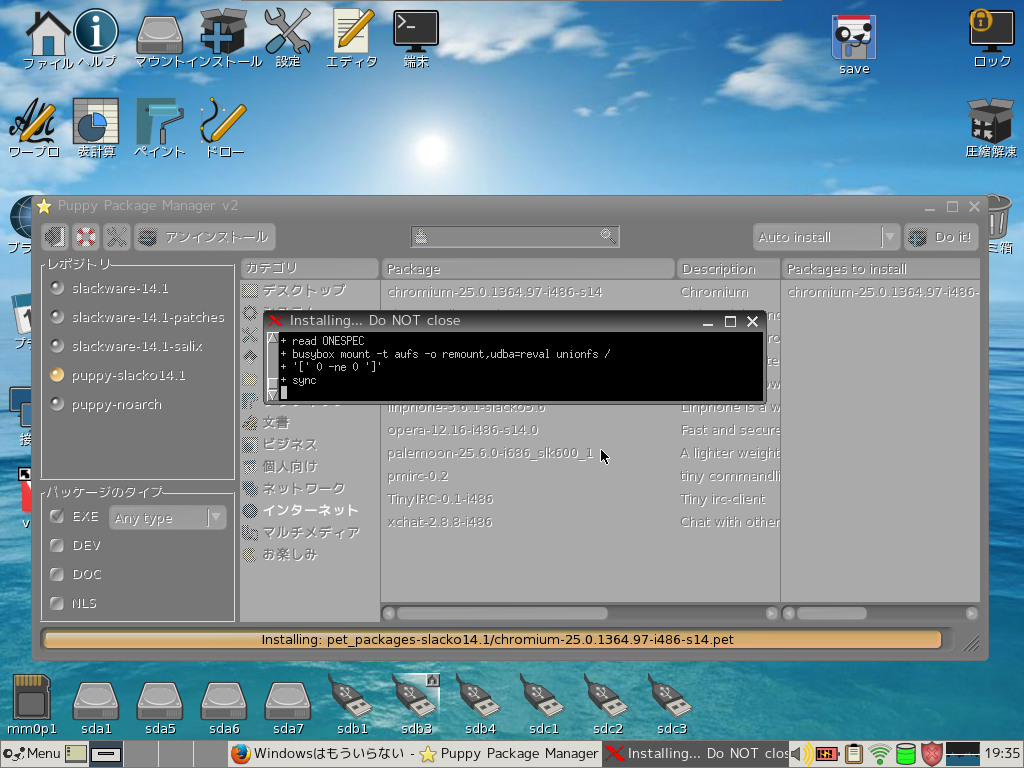This screenshot has height=768, width=1024.
Task: Select the ビジネス category
Action: pyautogui.click(x=310, y=445)
